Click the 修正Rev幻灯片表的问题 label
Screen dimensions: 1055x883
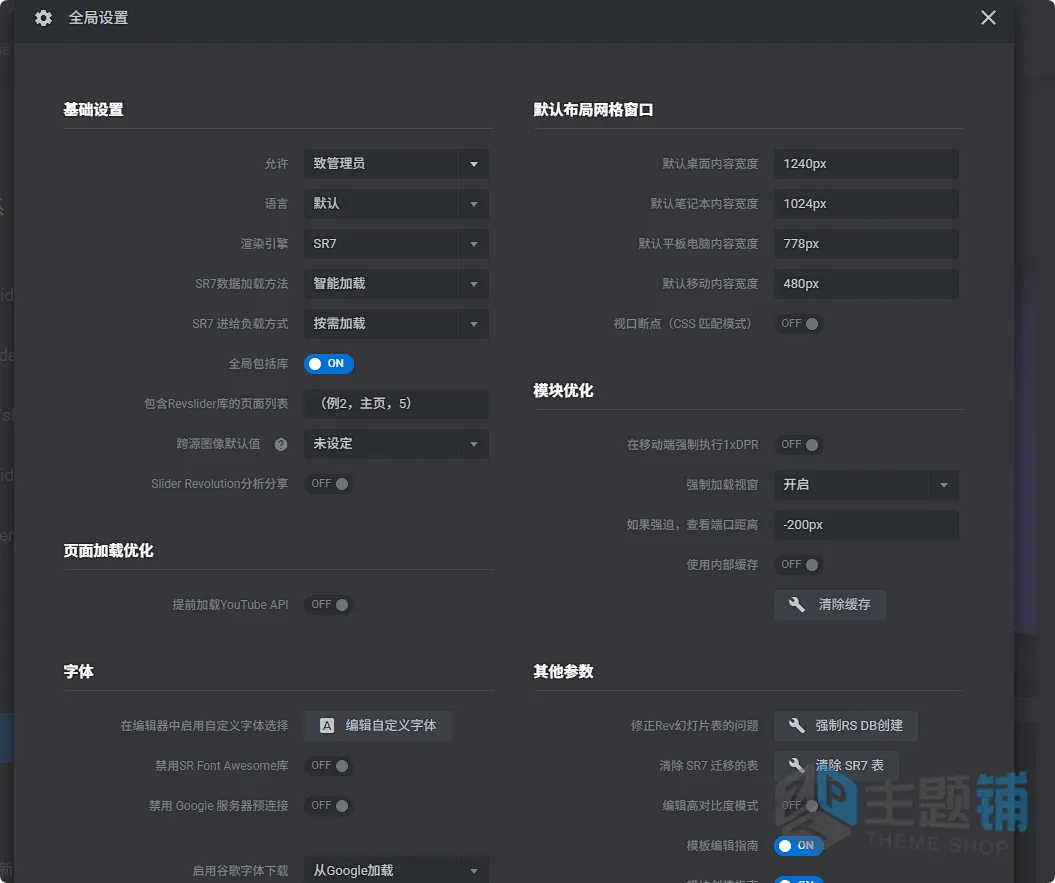coord(694,726)
